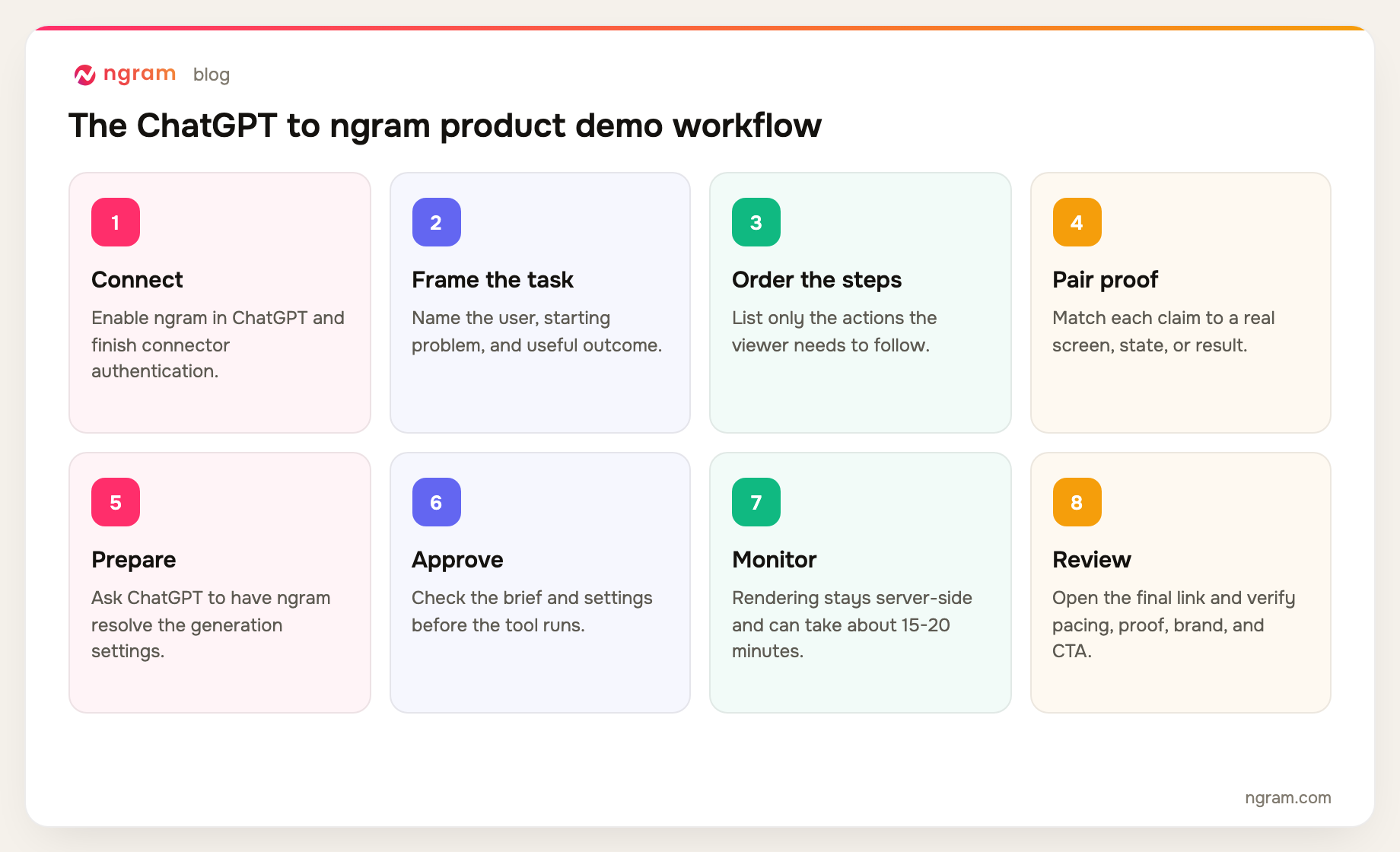
Task: Click the 'Order the steps' heading
Action: point(816,280)
